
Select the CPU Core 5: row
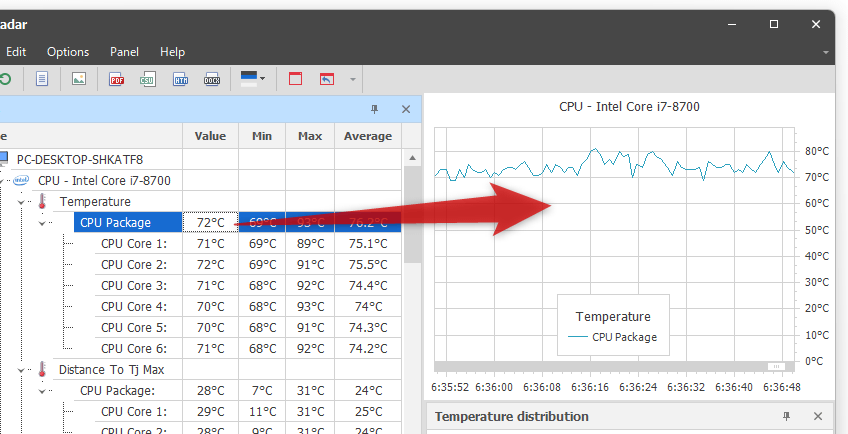pos(134,327)
